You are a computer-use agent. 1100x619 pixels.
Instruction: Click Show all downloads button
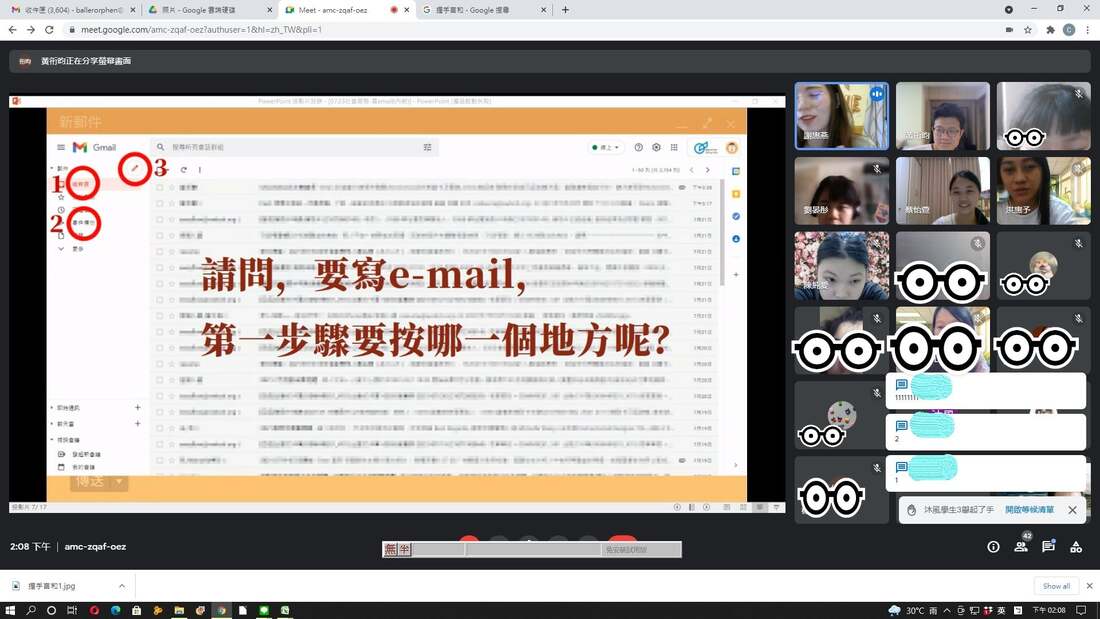1056,586
